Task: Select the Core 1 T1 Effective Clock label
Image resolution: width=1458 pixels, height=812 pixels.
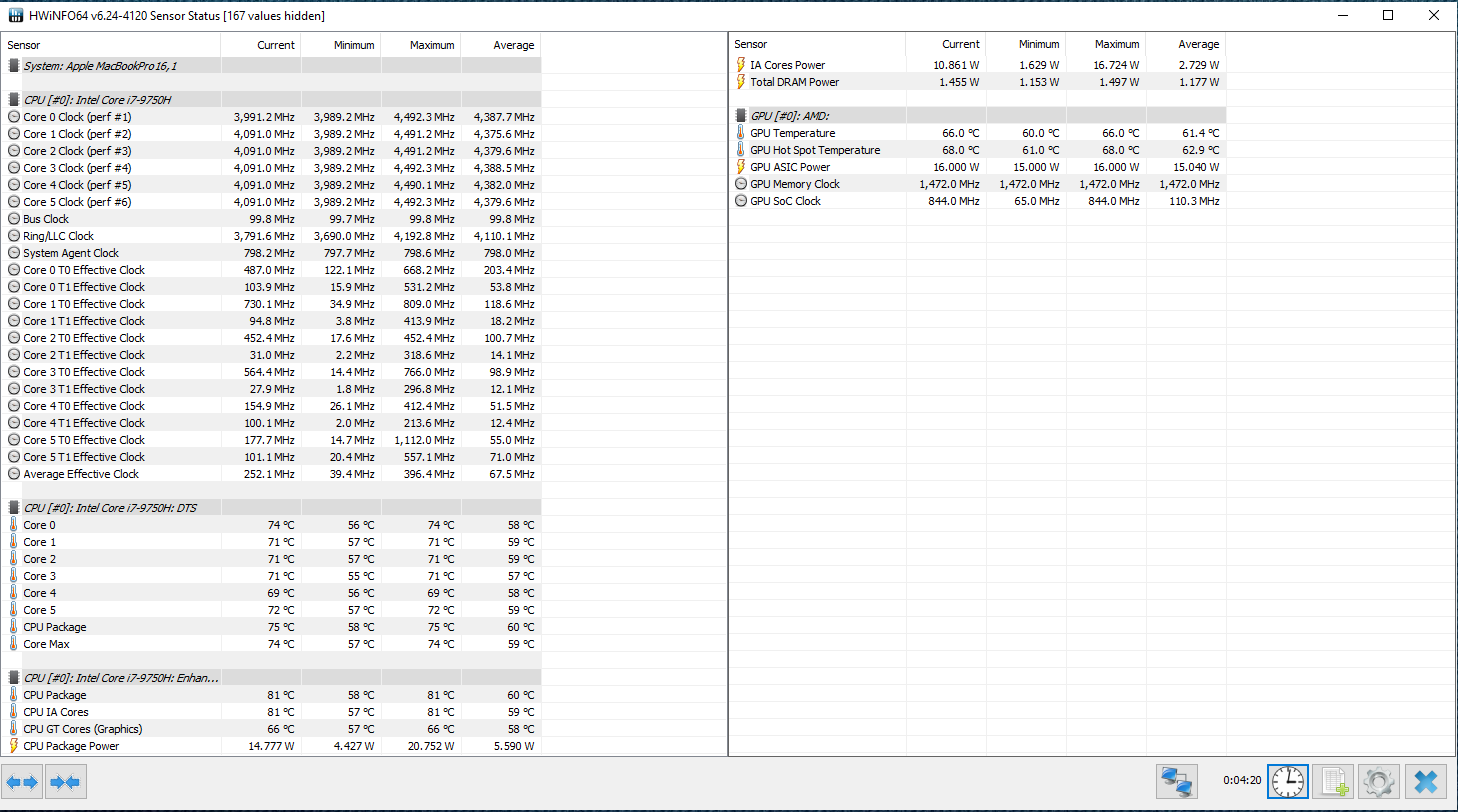Action: pyautogui.click(x=84, y=321)
